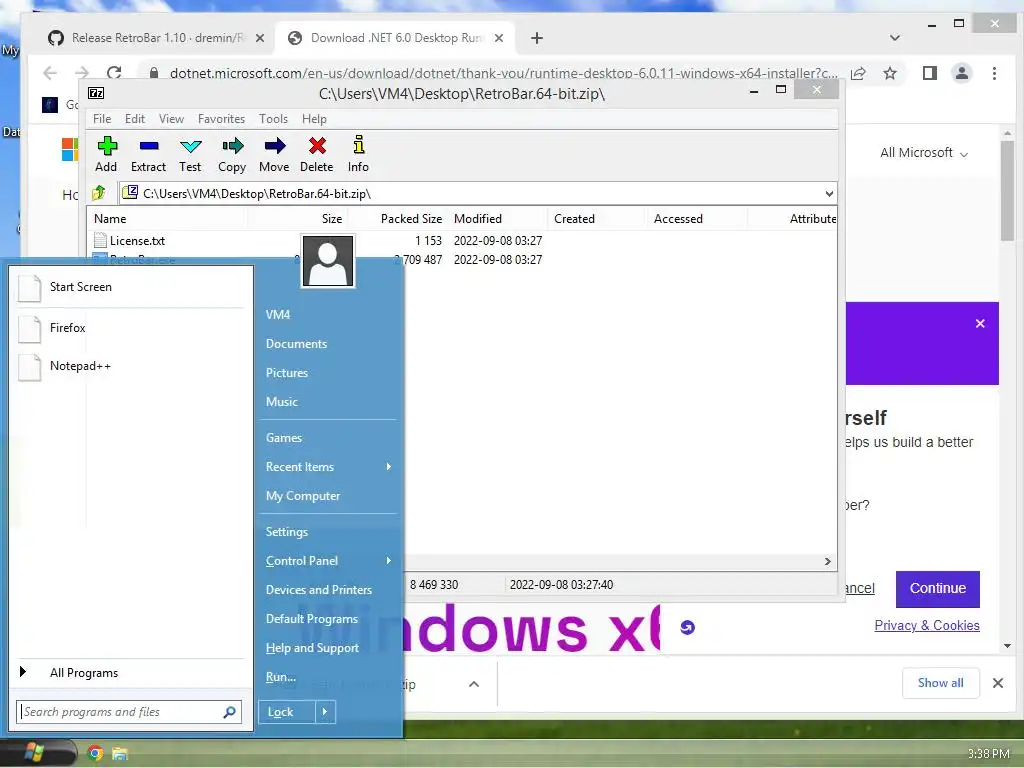The image size is (1024, 768).
Task: Expand the 7-Zip address path dropdown
Action: coord(829,193)
